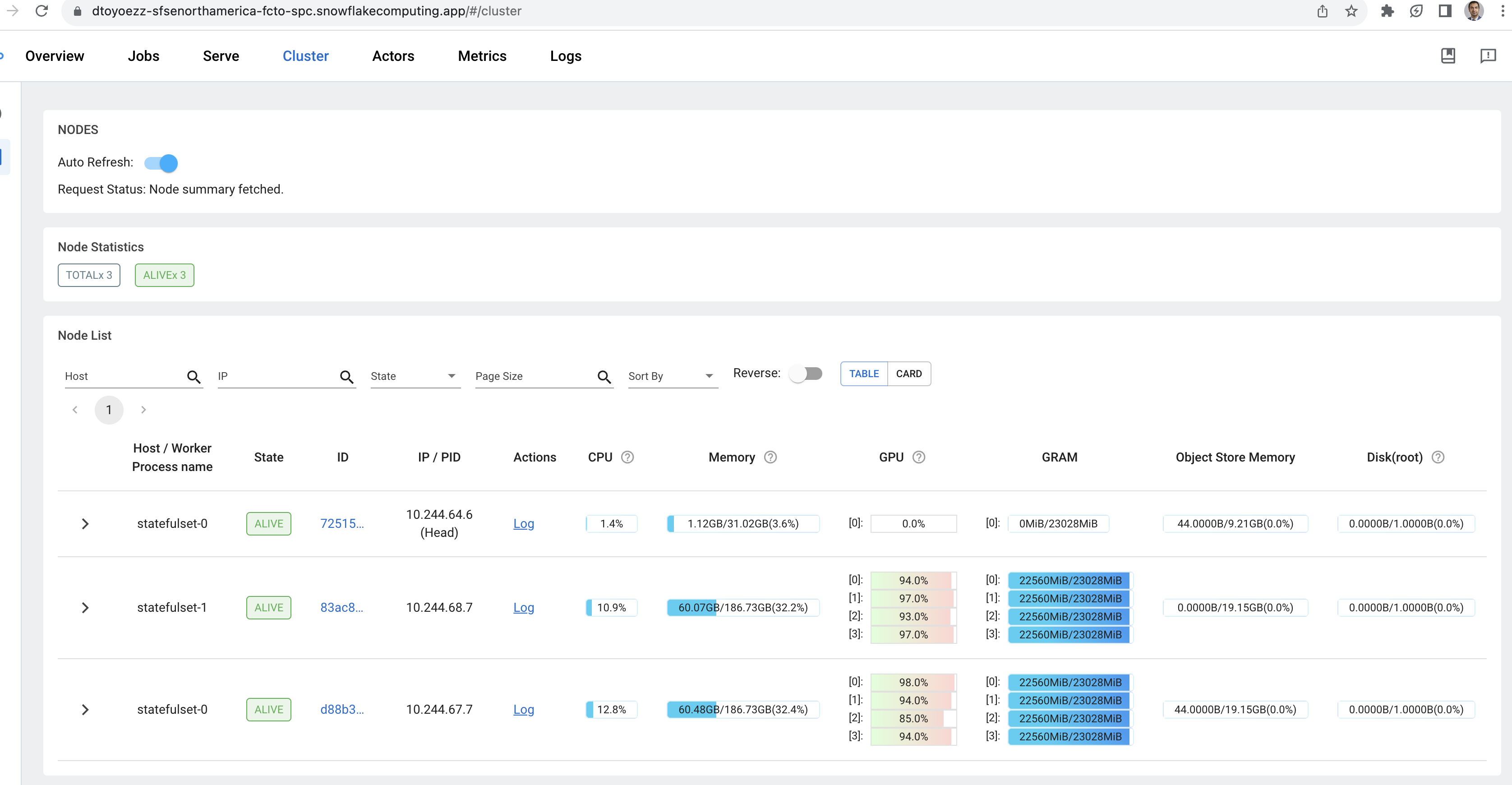Screen dimensions: 1512x785
Task: Expand the statefulset-1 node row
Action: [x=85, y=607]
